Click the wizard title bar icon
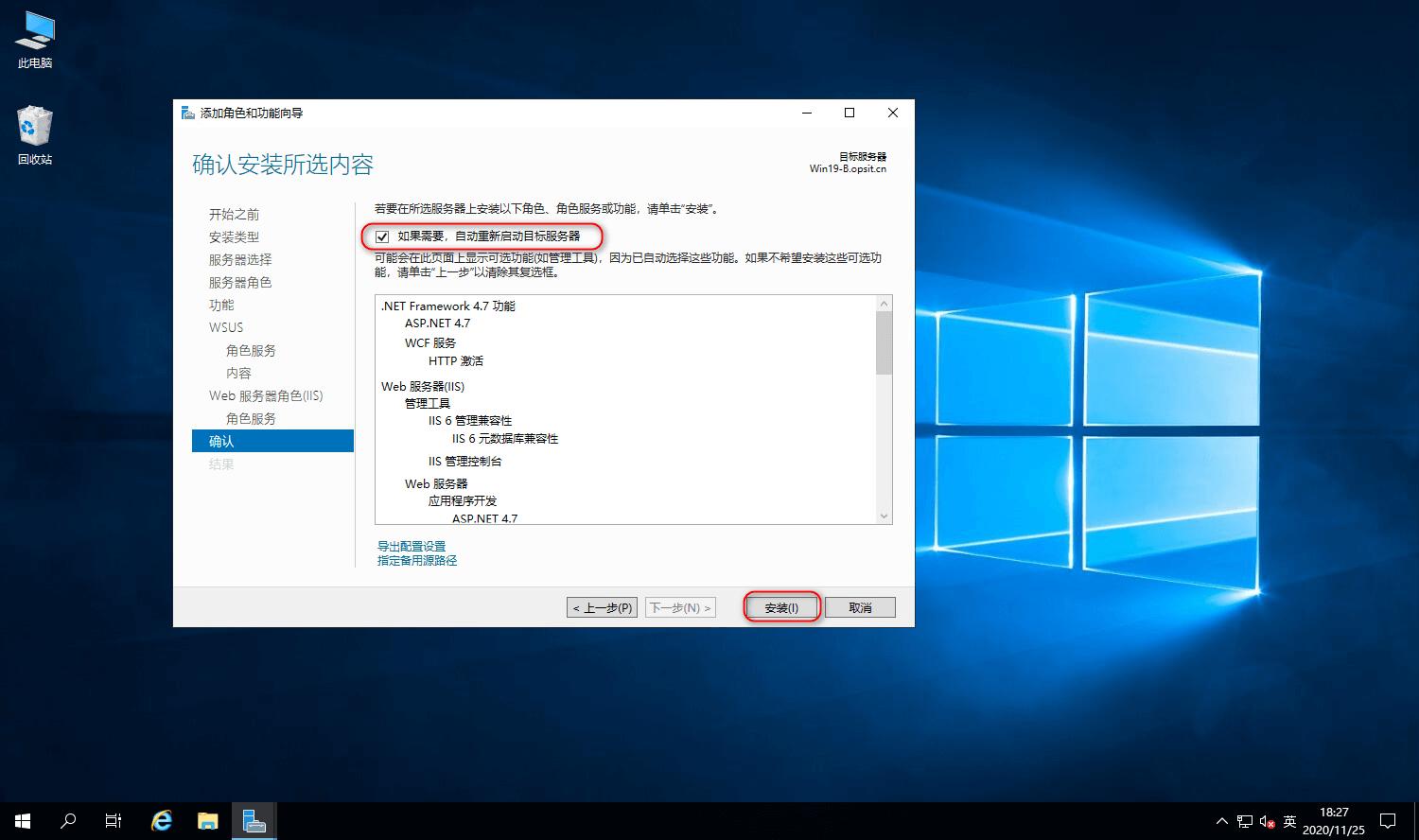Viewport: 1419px width, 840px height. click(187, 113)
